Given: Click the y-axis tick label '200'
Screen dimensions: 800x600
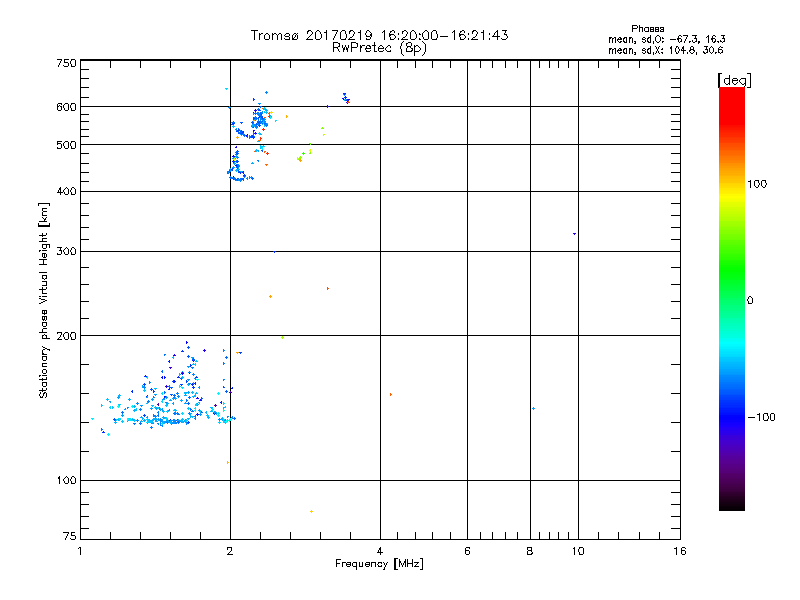Looking at the screenshot, I should click(66, 336).
